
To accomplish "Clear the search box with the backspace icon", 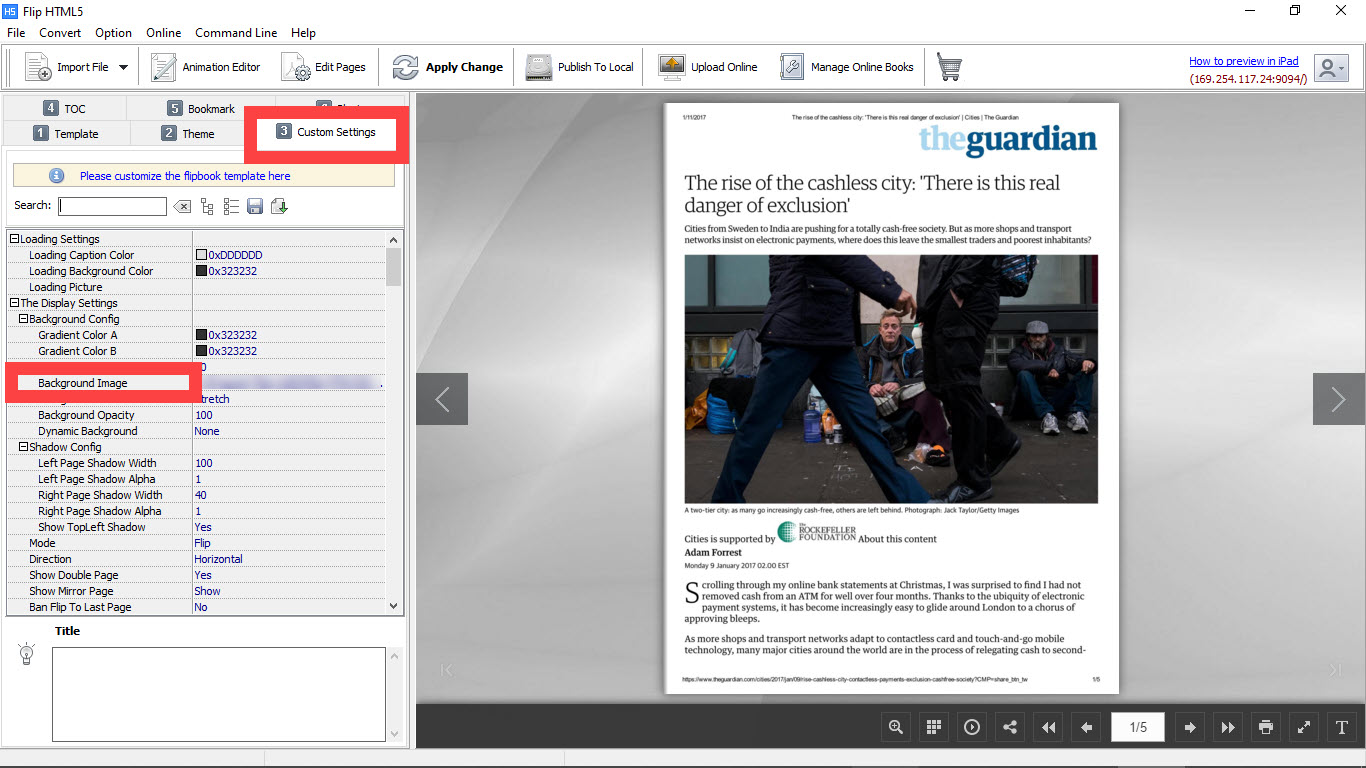I will (x=182, y=206).
